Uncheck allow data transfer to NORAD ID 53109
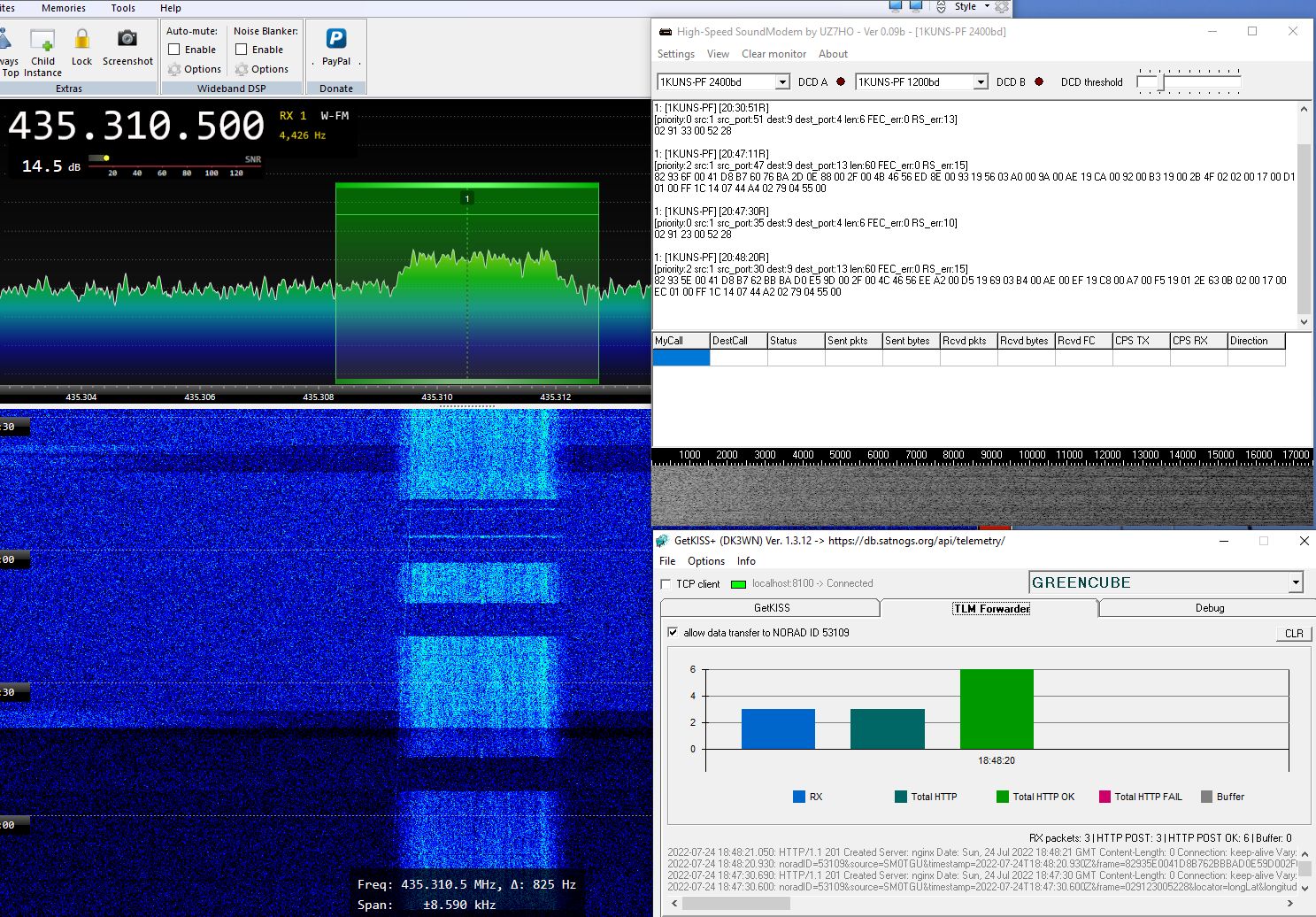The width and height of the screenshot is (1316, 917). (x=673, y=633)
